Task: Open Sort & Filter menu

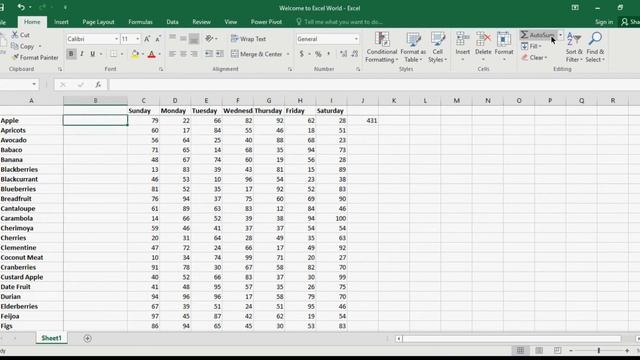Action: [574, 47]
